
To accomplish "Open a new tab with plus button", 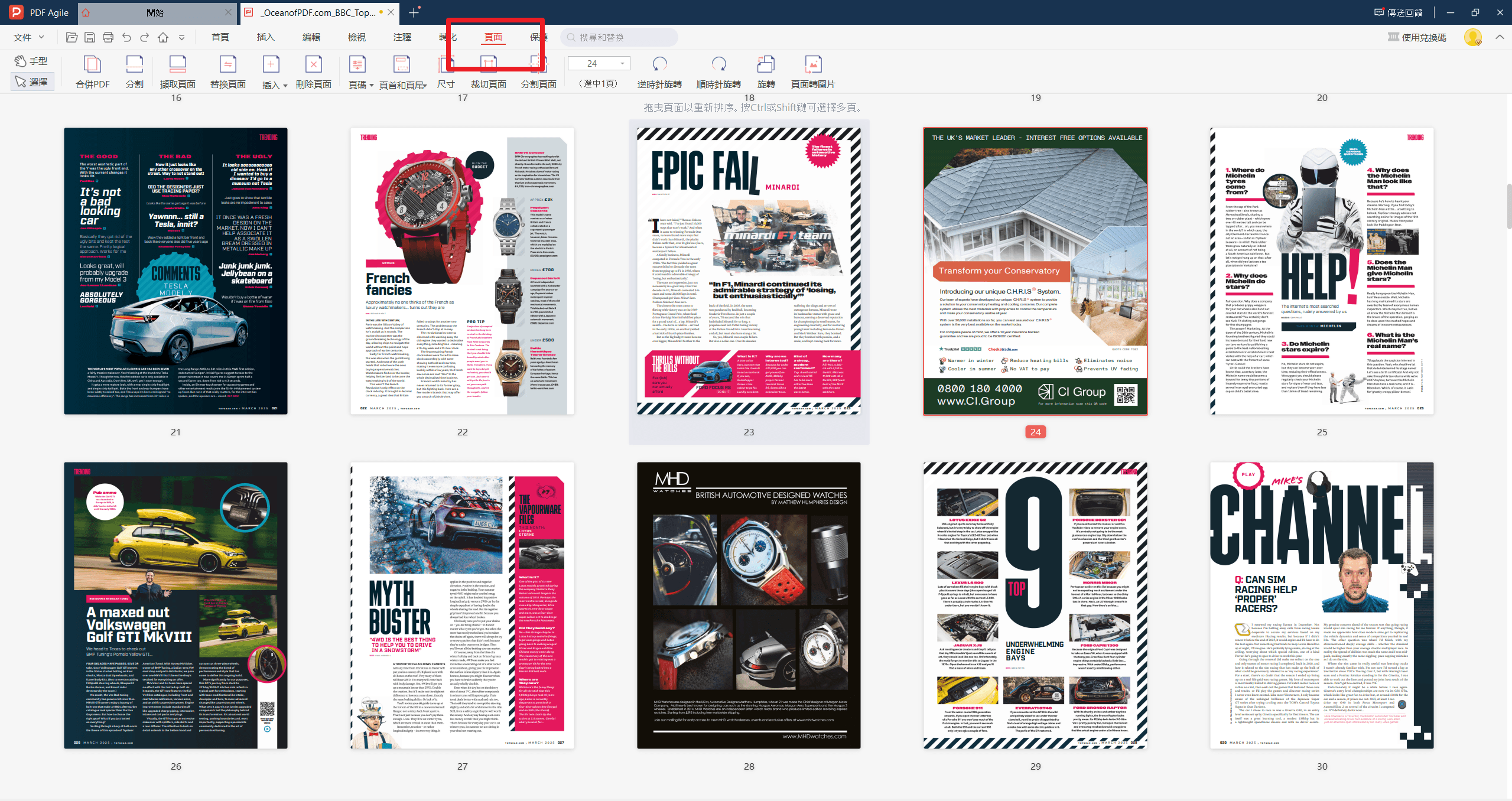I will [x=414, y=12].
